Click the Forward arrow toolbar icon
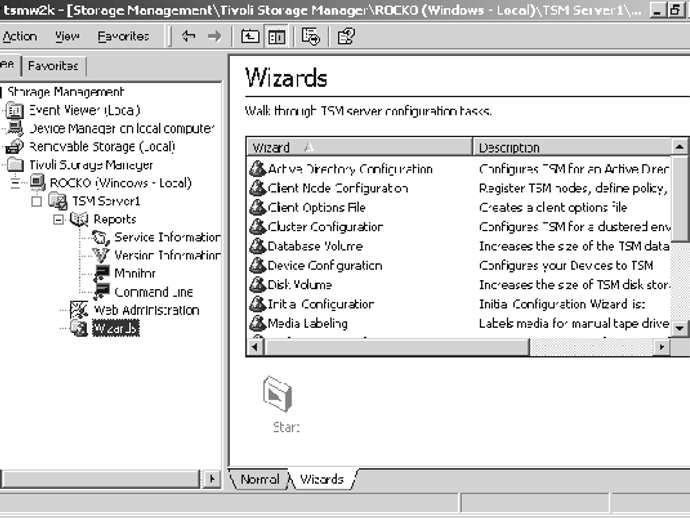 click(x=214, y=36)
